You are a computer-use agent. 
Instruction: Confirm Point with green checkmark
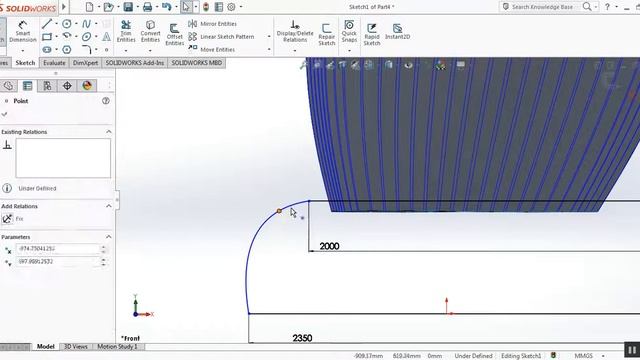point(4,114)
